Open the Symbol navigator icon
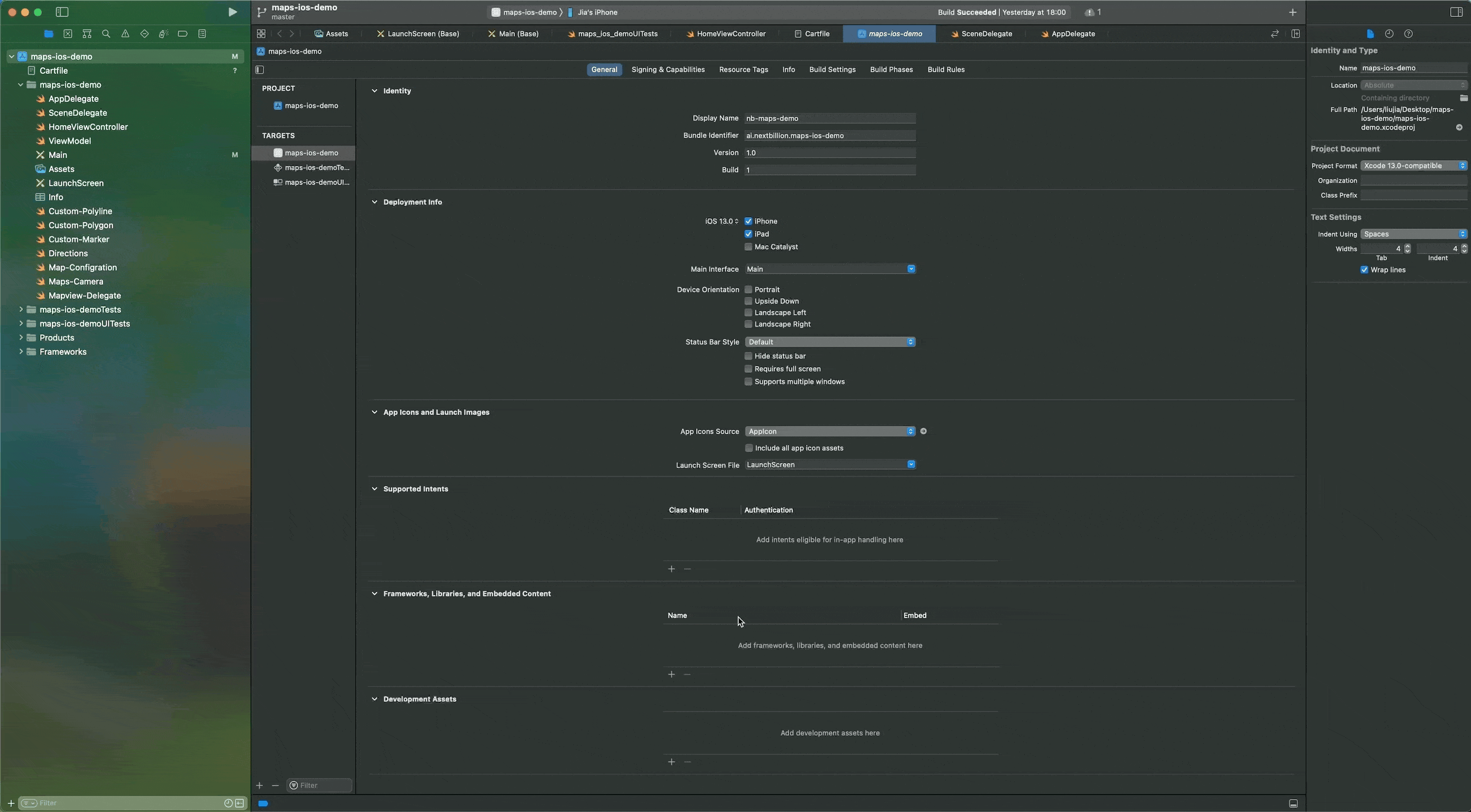This screenshot has width=1471, height=812. coord(87,34)
